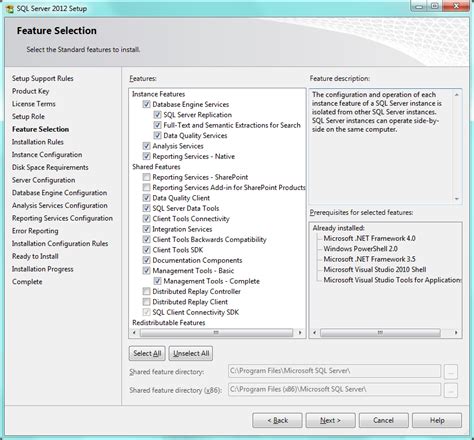Uncheck Reporting Services - Native checkbox
This screenshot has width=474, height=440.
tap(146, 156)
